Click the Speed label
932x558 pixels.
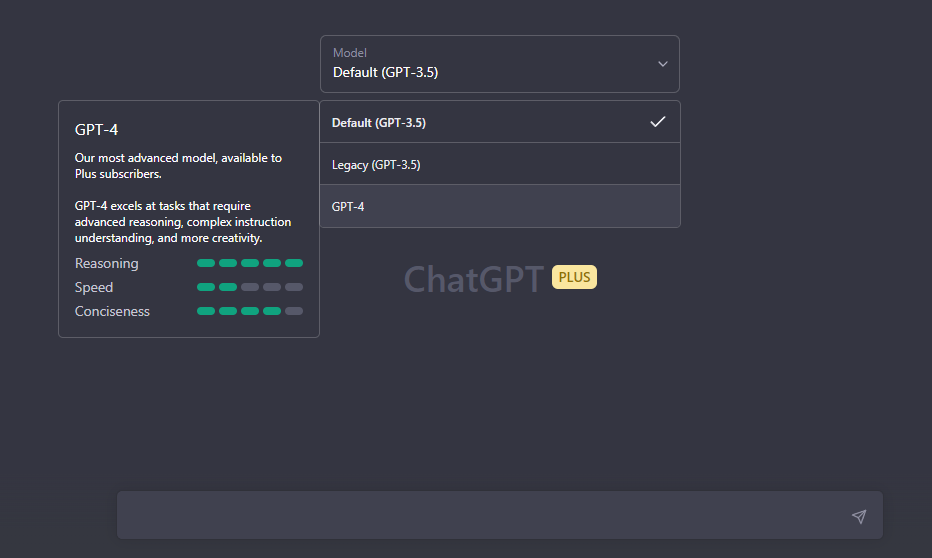pos(94,288)
